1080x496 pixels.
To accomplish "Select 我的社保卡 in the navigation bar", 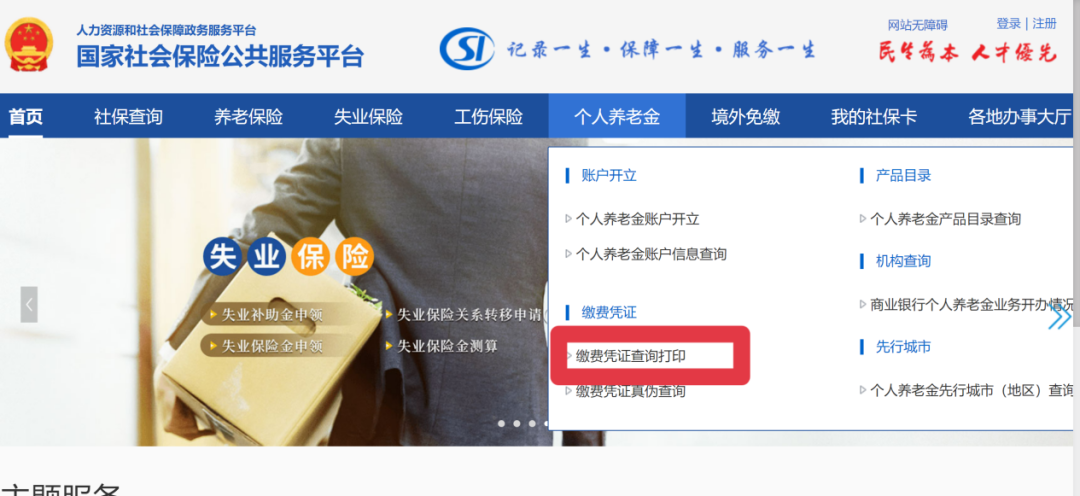I will point(874,116).
